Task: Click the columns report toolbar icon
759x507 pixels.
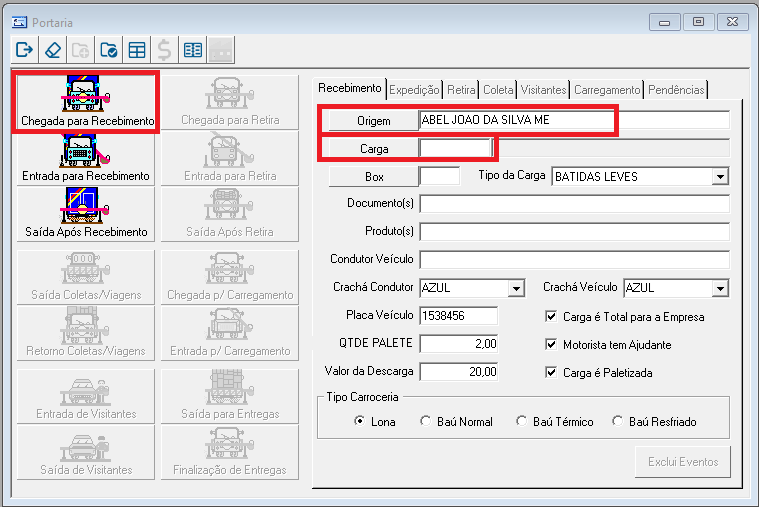Action: point(193,50)
